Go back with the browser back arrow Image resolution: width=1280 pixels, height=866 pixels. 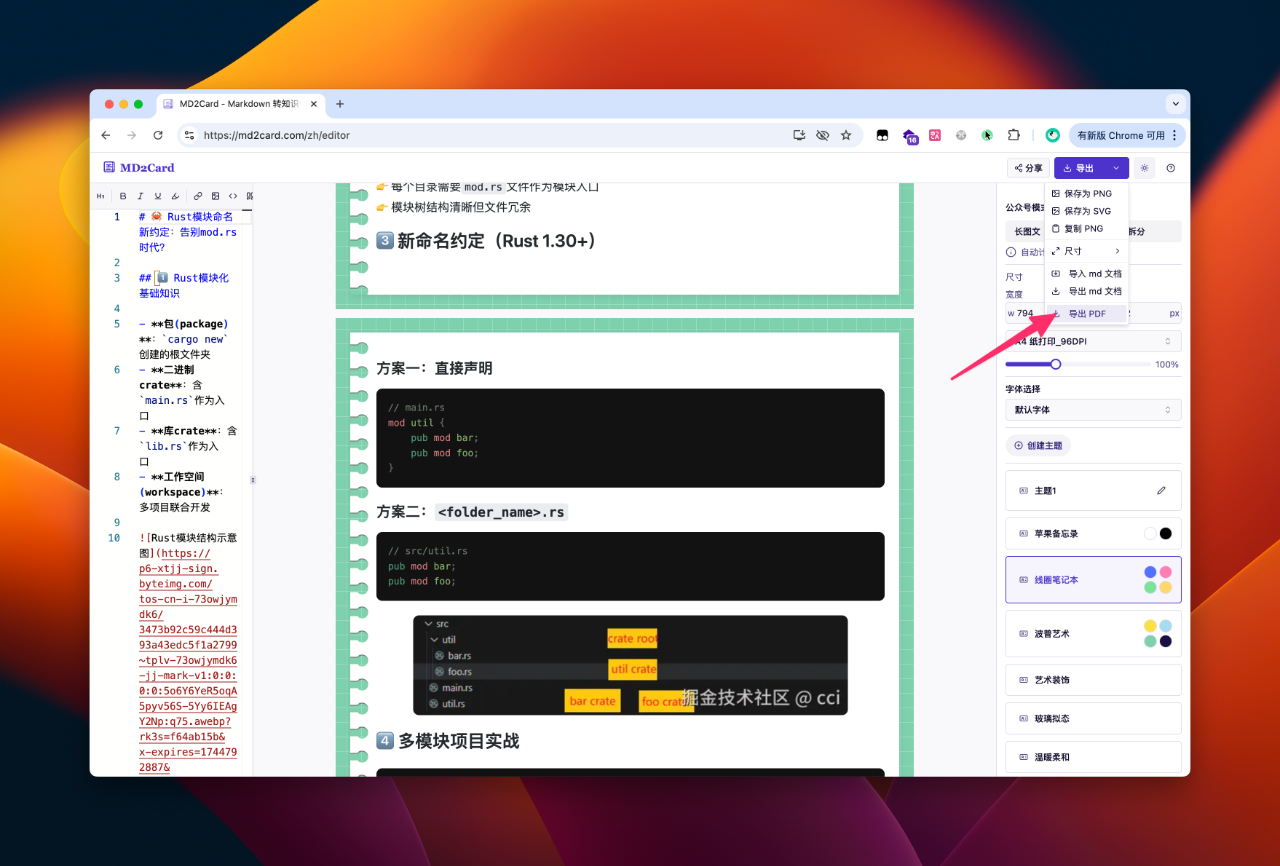coord(106,135)
